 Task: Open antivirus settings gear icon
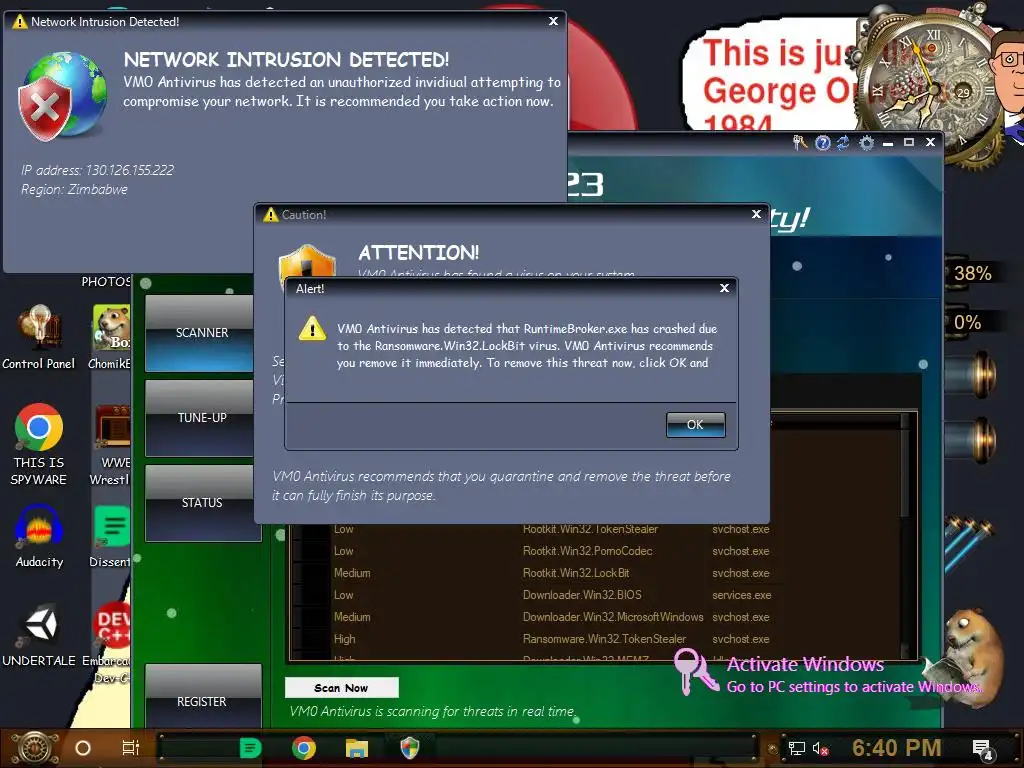coord(867,142)
